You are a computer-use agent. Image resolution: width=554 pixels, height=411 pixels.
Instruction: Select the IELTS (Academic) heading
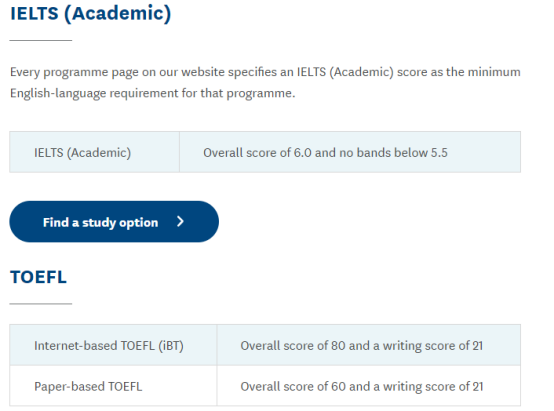[x=90, y=14]
